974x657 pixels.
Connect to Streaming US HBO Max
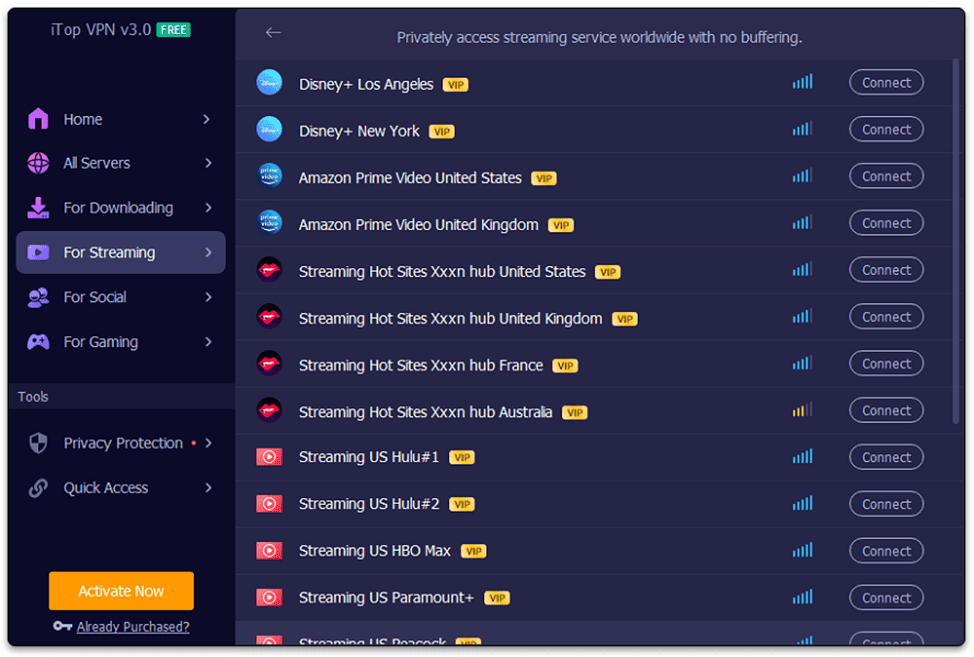pos(886,551)
